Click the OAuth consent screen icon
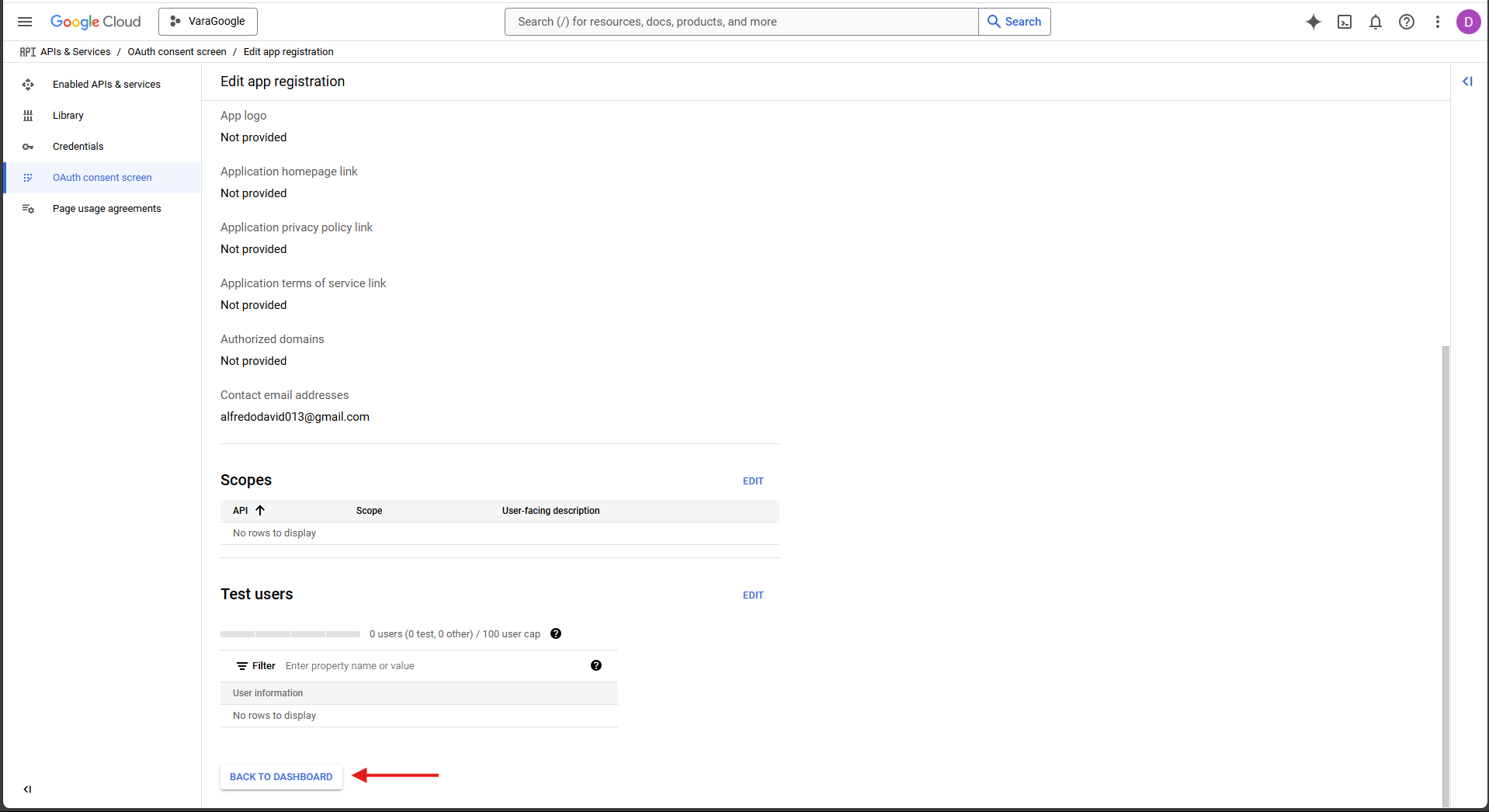 pyautogui.click(x=28, y=178)
